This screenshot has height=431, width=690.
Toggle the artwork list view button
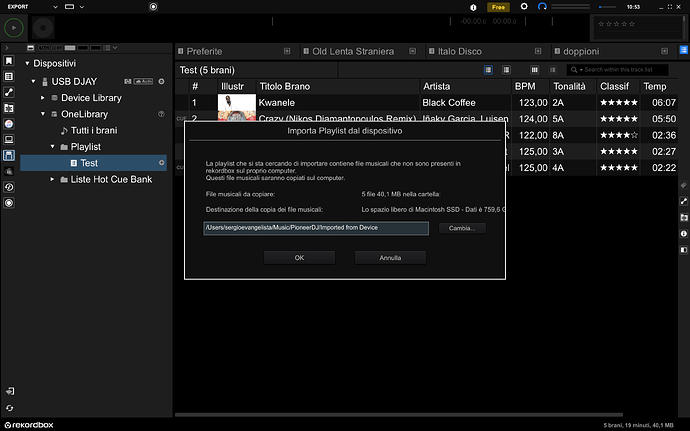488,70
